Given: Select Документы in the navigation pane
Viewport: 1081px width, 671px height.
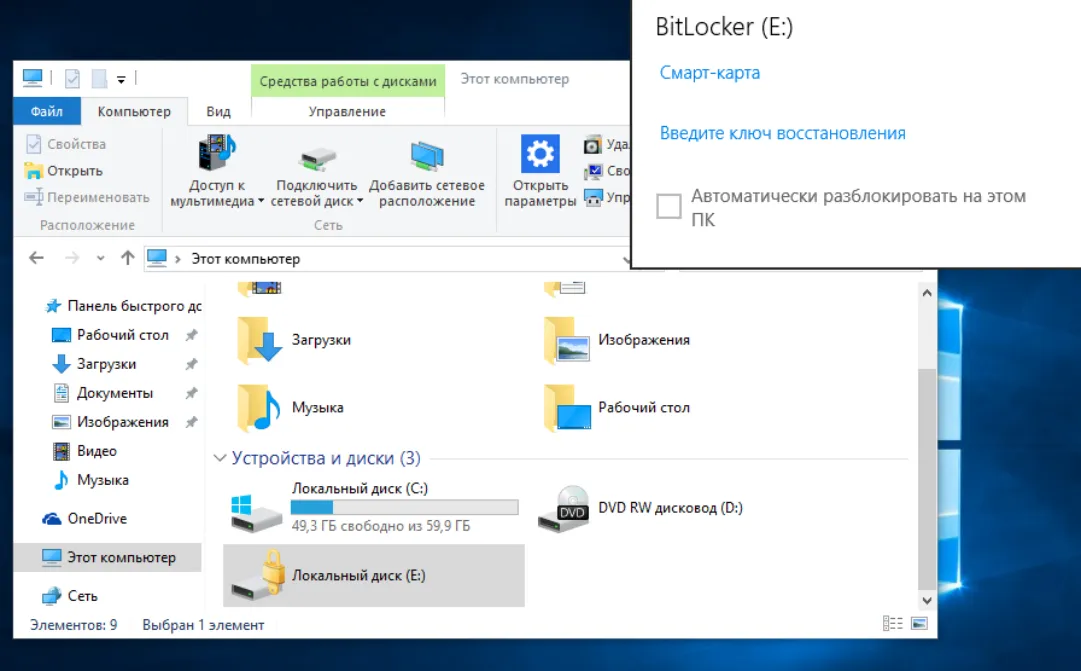Looking at the screenshot, I should click(x=103, y=393).
